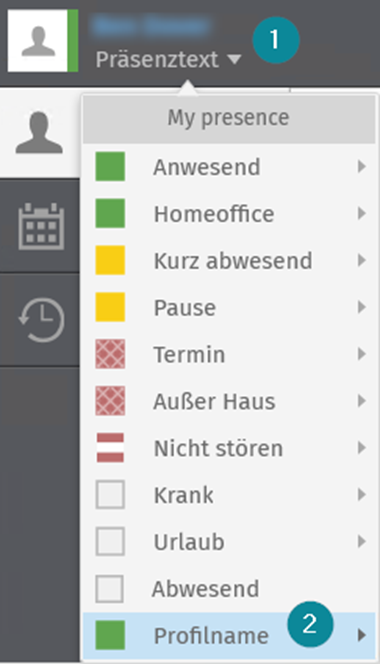Click the user avatar picture at top
Screen dimensions: 380x664
(x=38, y=41)
